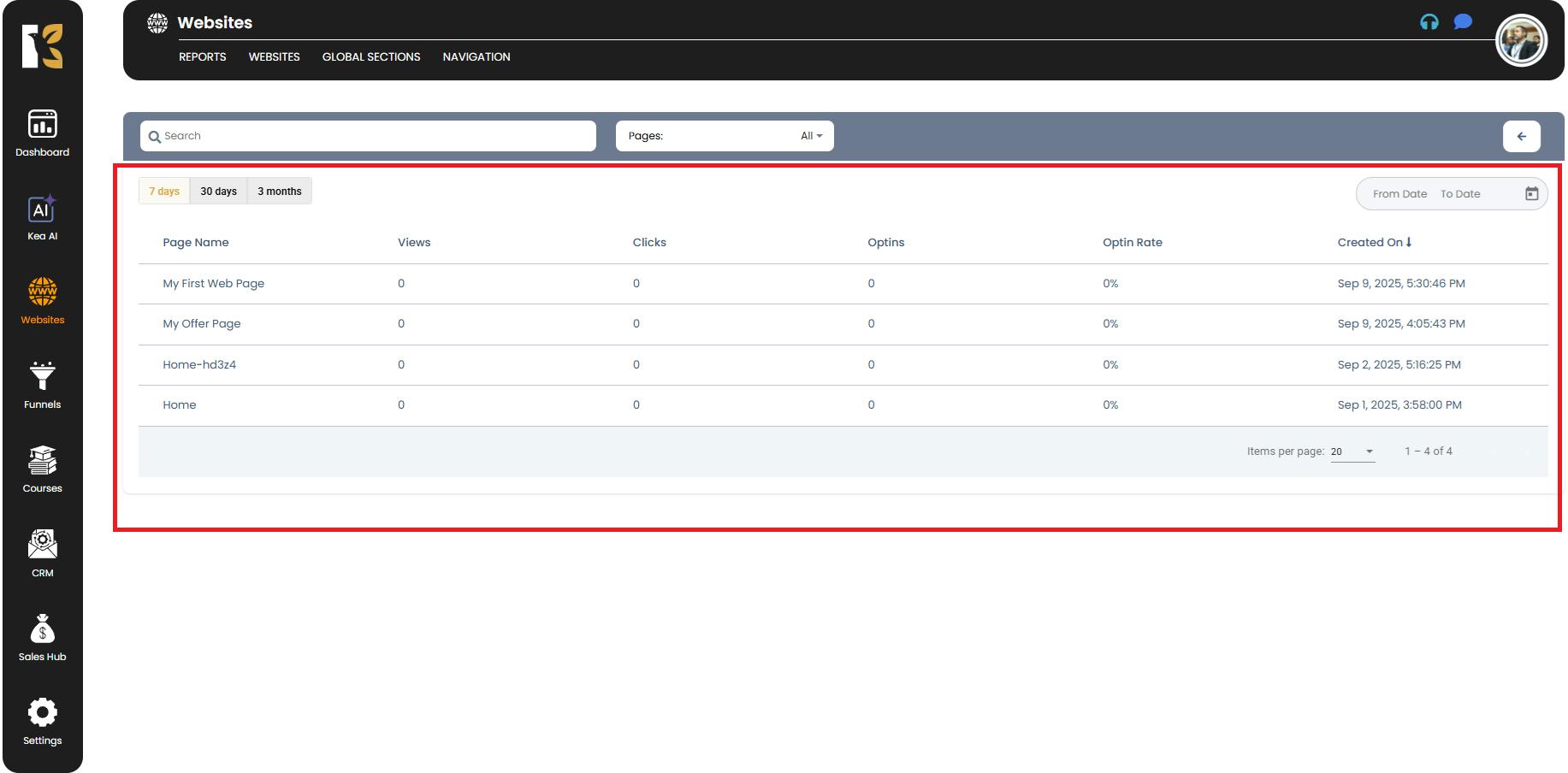Open the date range calendar icon
1568x773 pixels.
pyautogui.click(x=1531, y=194)
